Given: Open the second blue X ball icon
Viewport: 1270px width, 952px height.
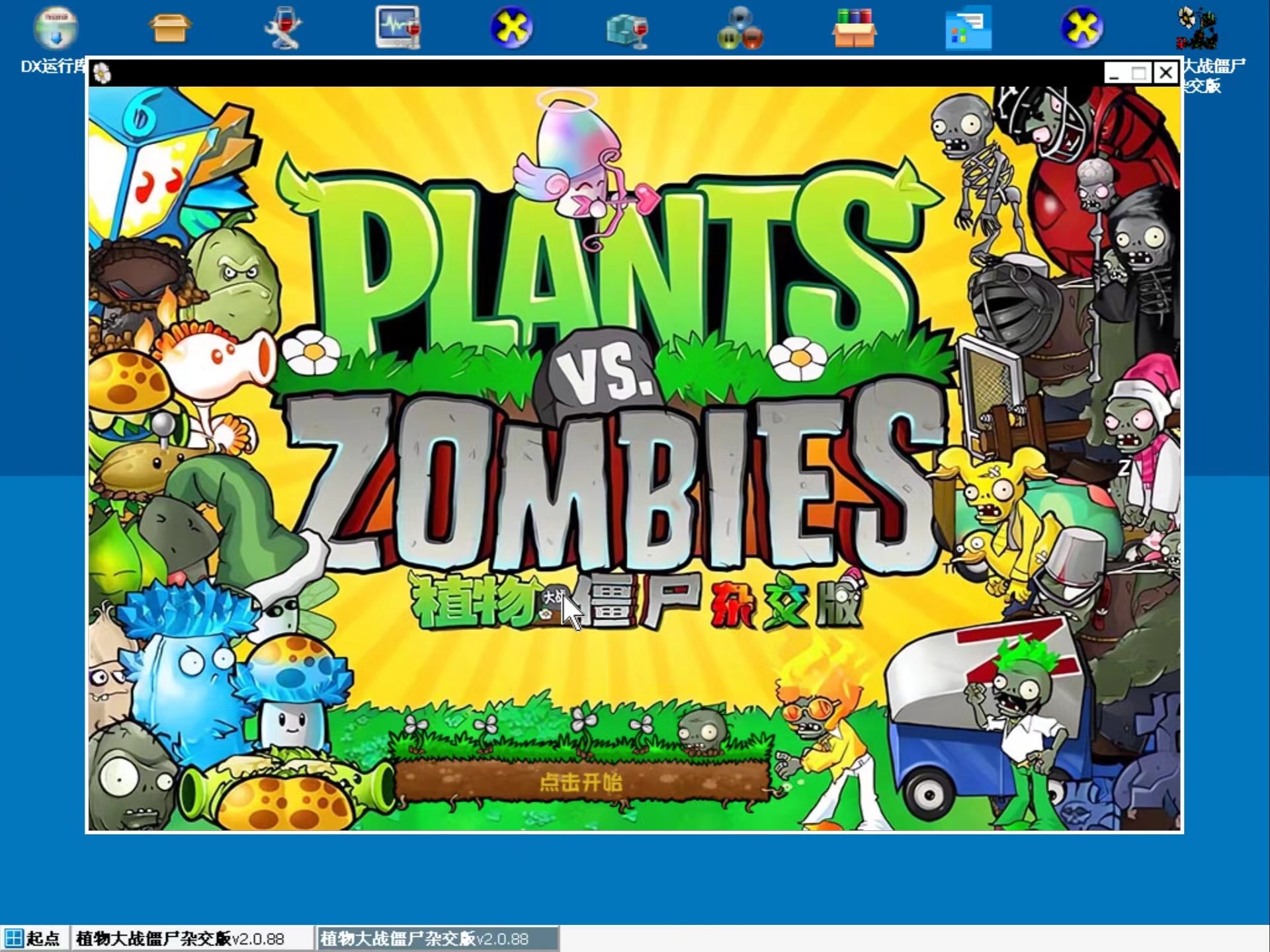Looking at the screenshot, I should [1082, 28].
